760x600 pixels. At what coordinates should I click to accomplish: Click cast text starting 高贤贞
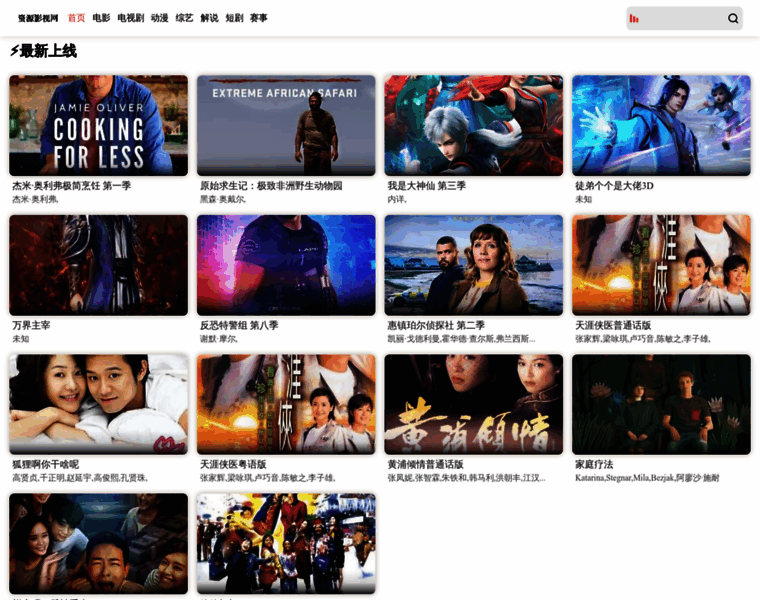[x=80, y=478]
